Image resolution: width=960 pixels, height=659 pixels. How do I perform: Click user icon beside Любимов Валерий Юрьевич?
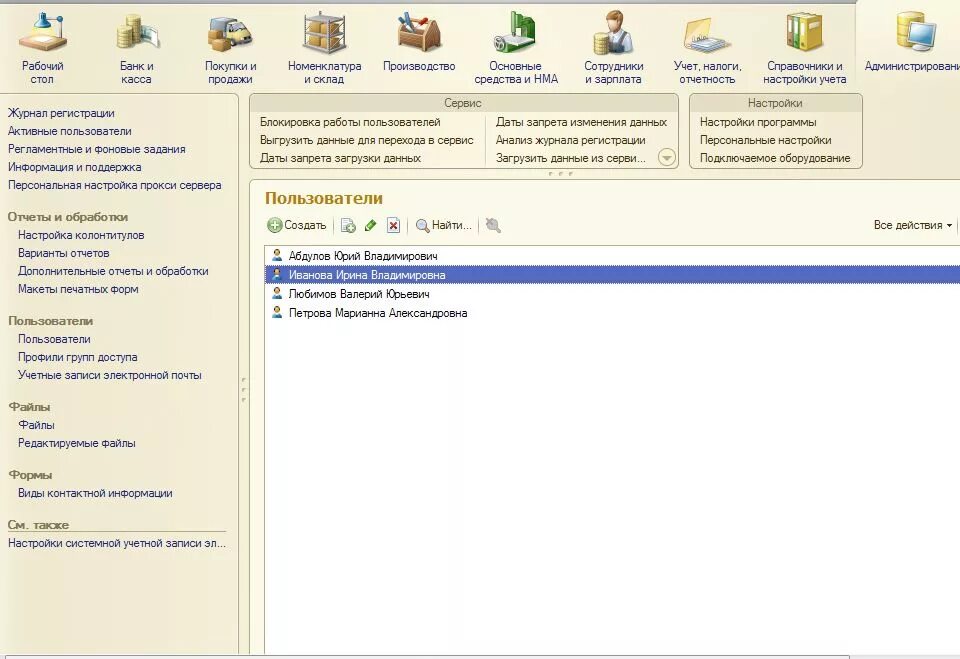[x=277, y=293]
